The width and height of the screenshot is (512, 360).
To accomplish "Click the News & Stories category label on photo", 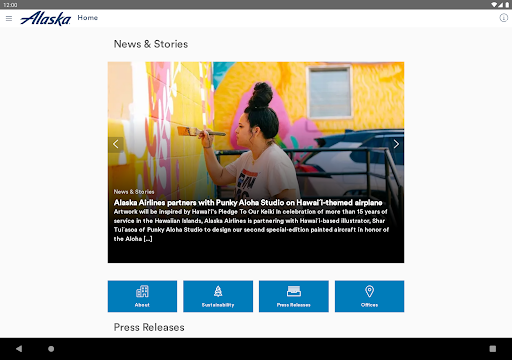I will click(x=134, y=192).
